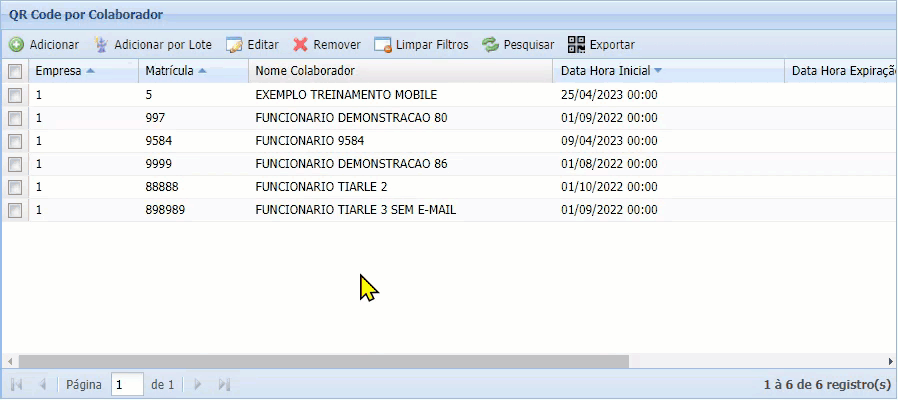898x400 pixels.
Task: Go to the first page arrow icon
Action: [16, 384]
